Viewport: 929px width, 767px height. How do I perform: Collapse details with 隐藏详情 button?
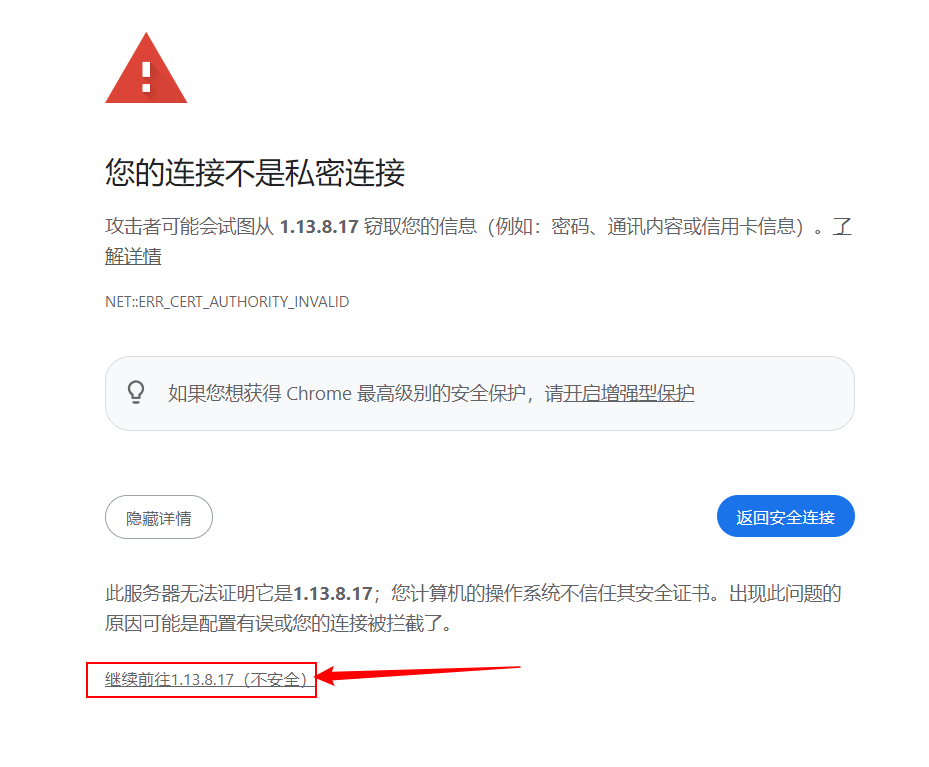point(159,518)
